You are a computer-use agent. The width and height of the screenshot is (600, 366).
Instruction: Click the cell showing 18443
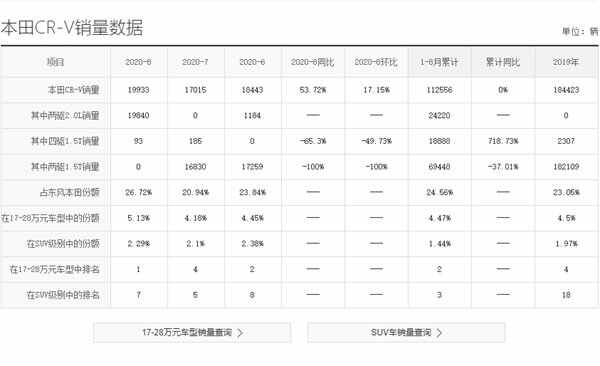(252, 90)
